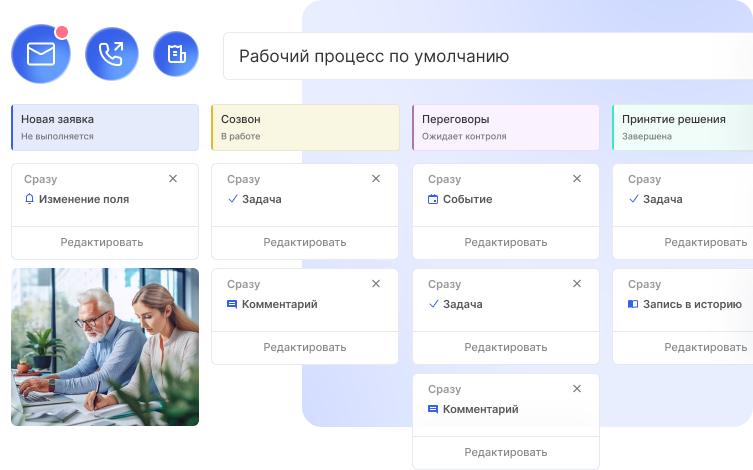This screenshot has height=470, width=753.
Task: Open the mail envelope icon with notification dot
Action: click(x=41, y=54)
